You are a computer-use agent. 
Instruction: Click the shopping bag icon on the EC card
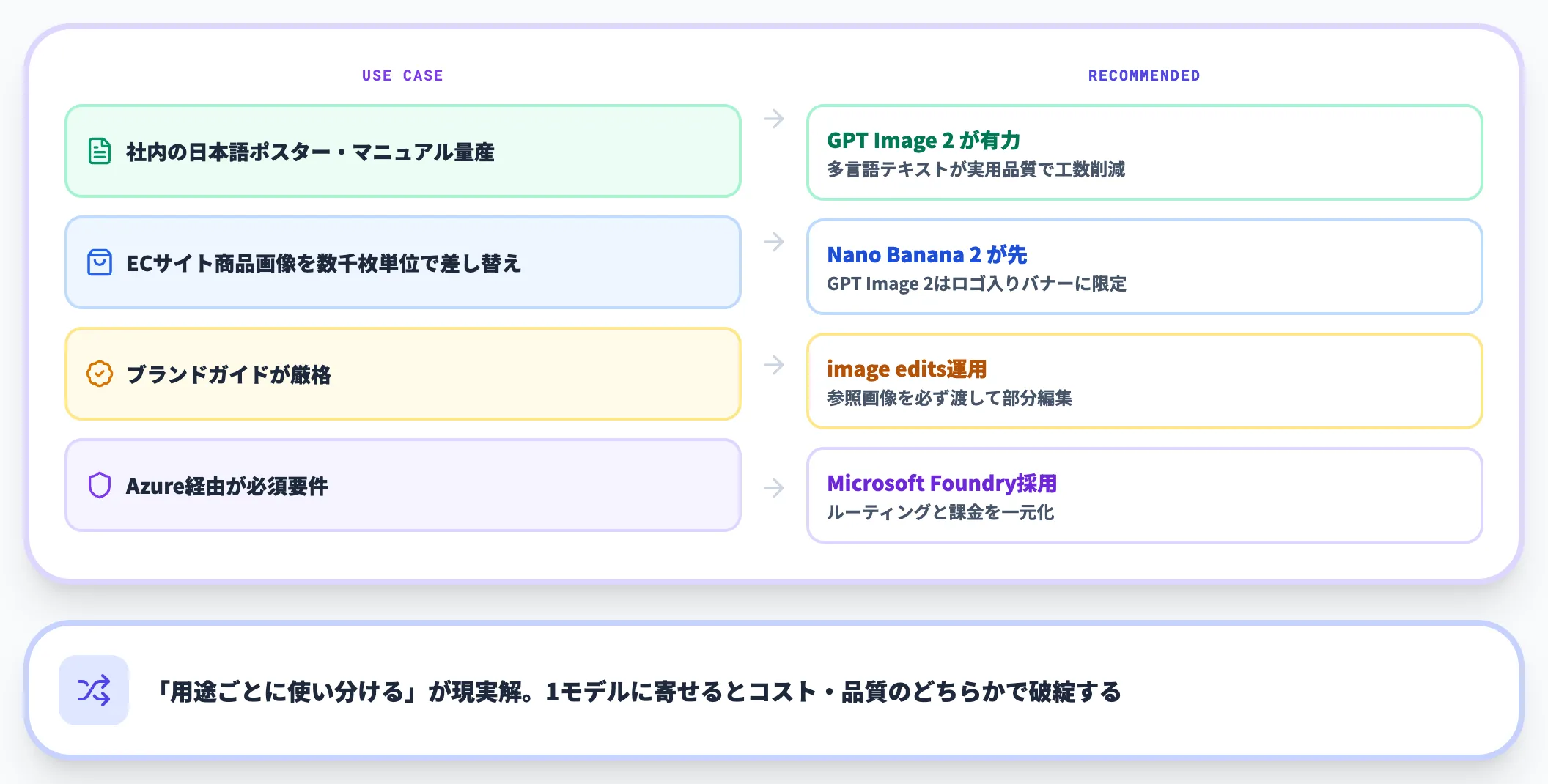pos(98,263)
